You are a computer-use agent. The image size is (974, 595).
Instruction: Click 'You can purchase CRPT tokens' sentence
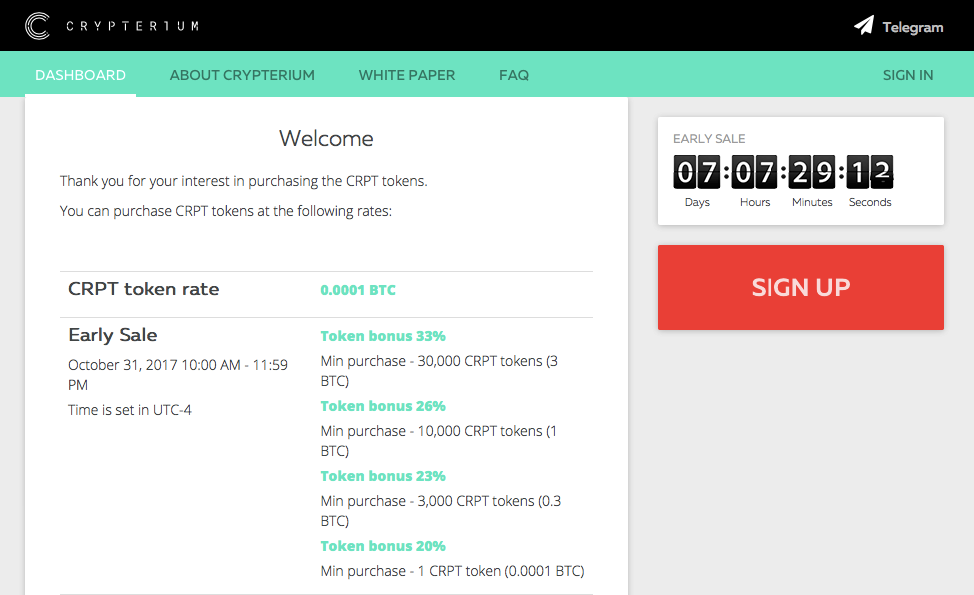[x=225, y=211]
